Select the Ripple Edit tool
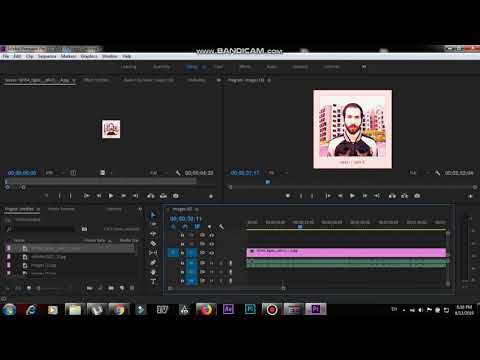Screen dimensions: 480x360 point(153,234)
